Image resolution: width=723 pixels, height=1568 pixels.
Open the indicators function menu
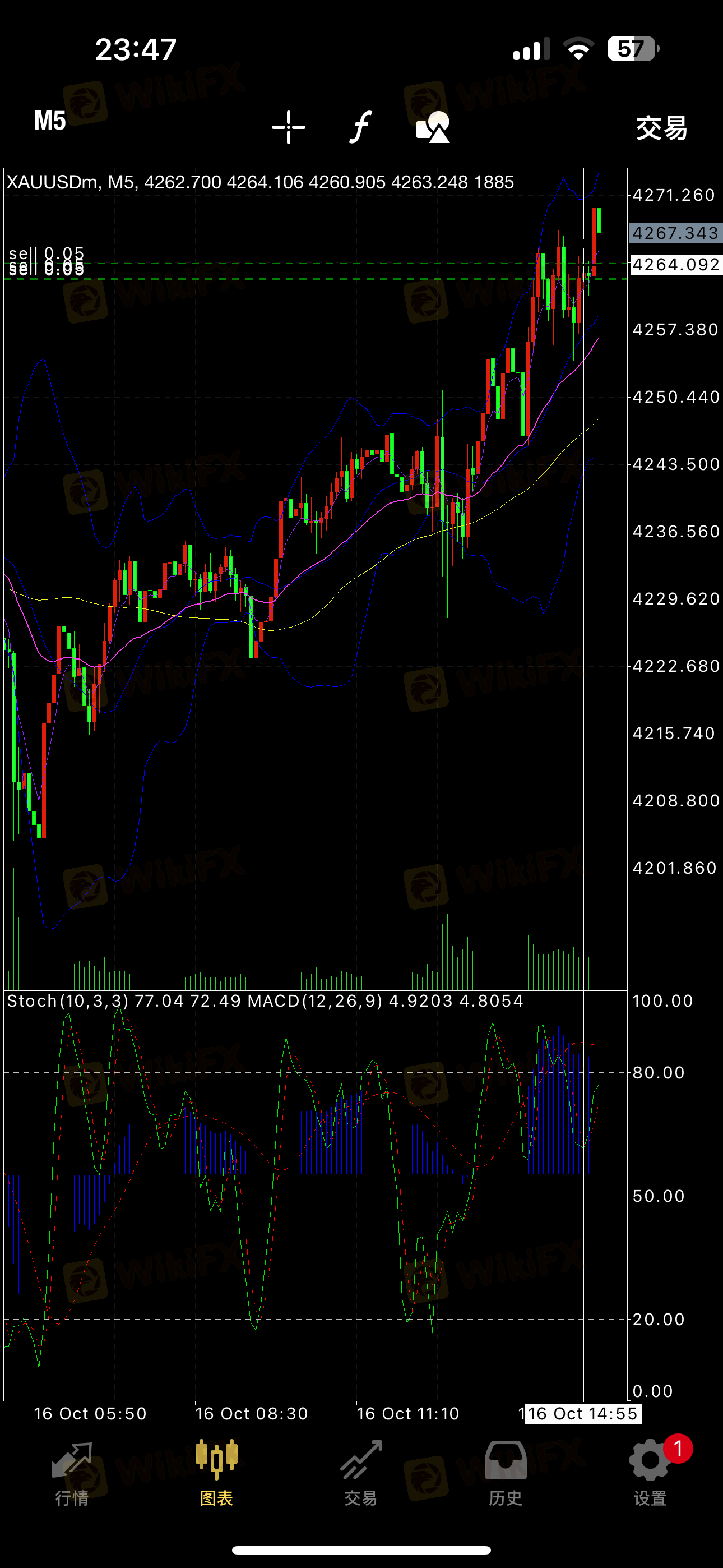point(360,127)
